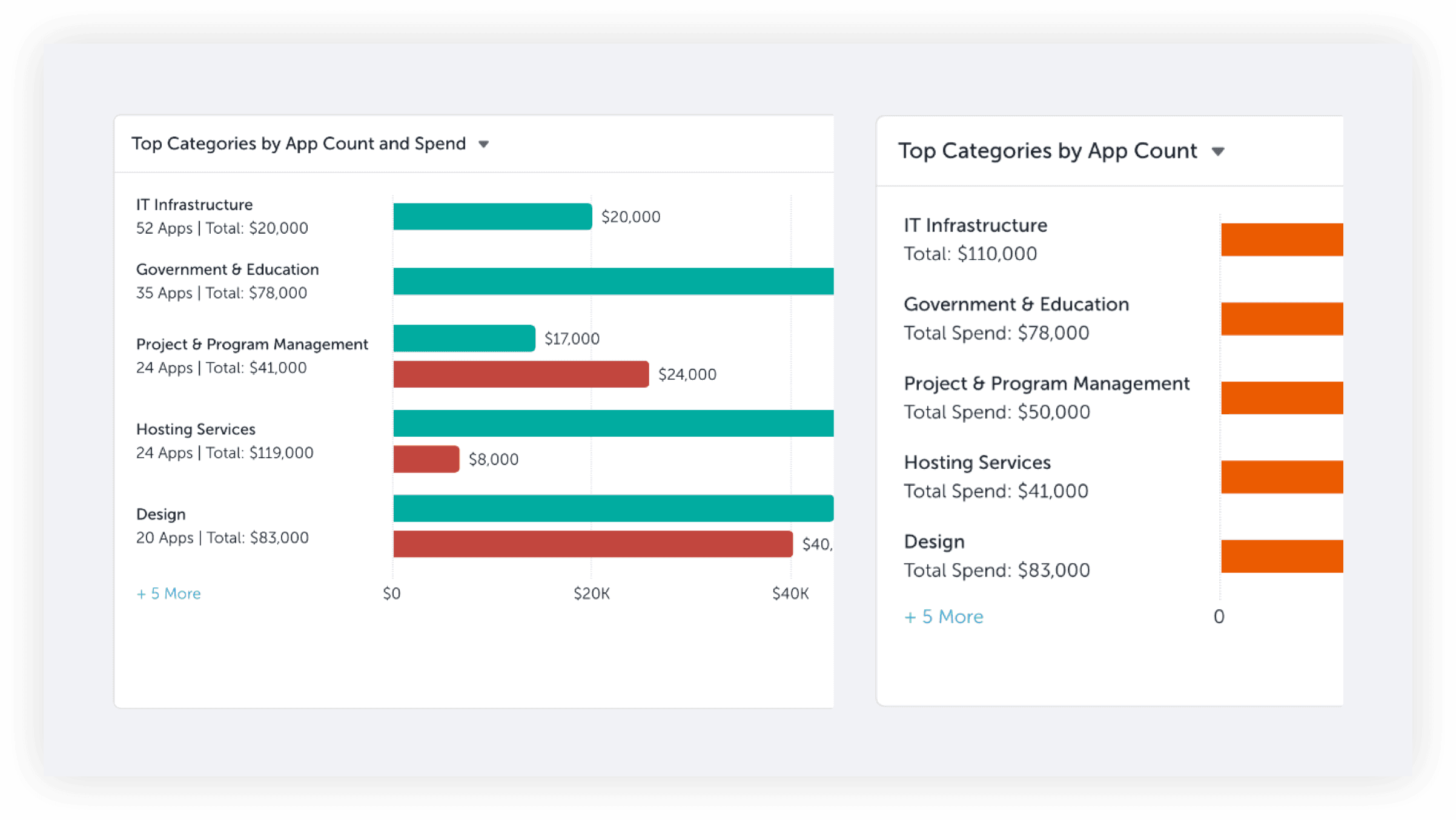Open the Top Categories by App Count dropdown
Viewport: 1456px width, 820px height.
pos(1218,151)
